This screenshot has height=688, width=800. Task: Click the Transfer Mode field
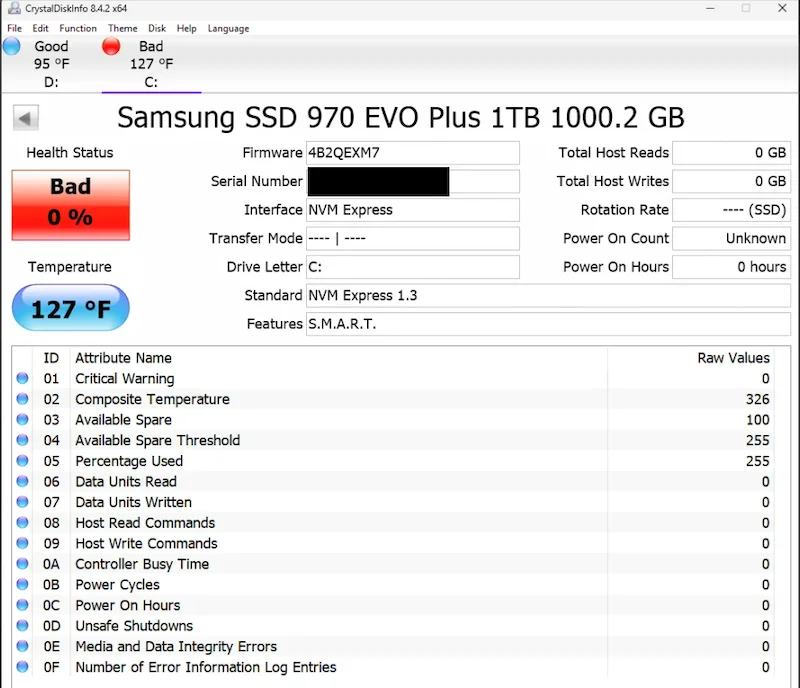(x=413, y=238)
